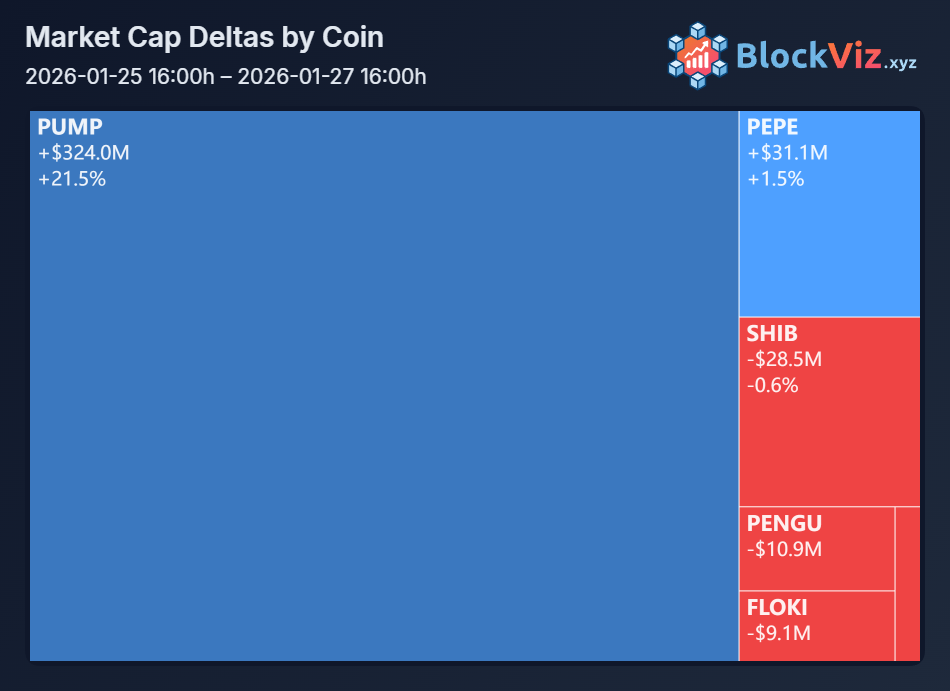Click the Market Cap Deltas by Coin title
Viewport: 950px width, 691px height.
tap(204, 37)
